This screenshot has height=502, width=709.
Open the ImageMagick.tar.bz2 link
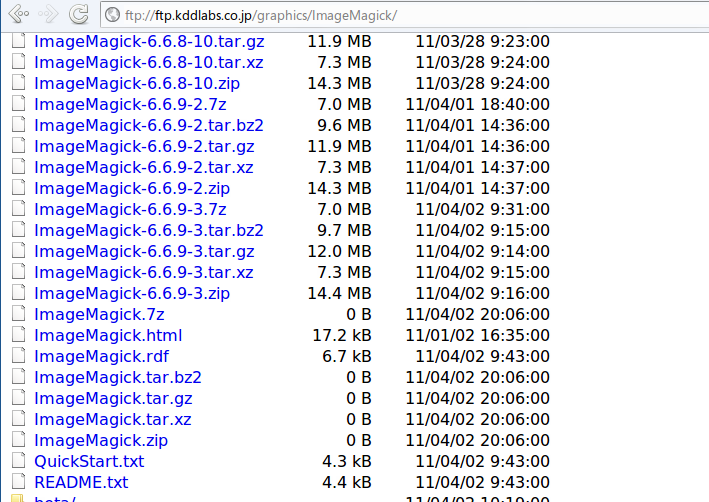[118, 378]
